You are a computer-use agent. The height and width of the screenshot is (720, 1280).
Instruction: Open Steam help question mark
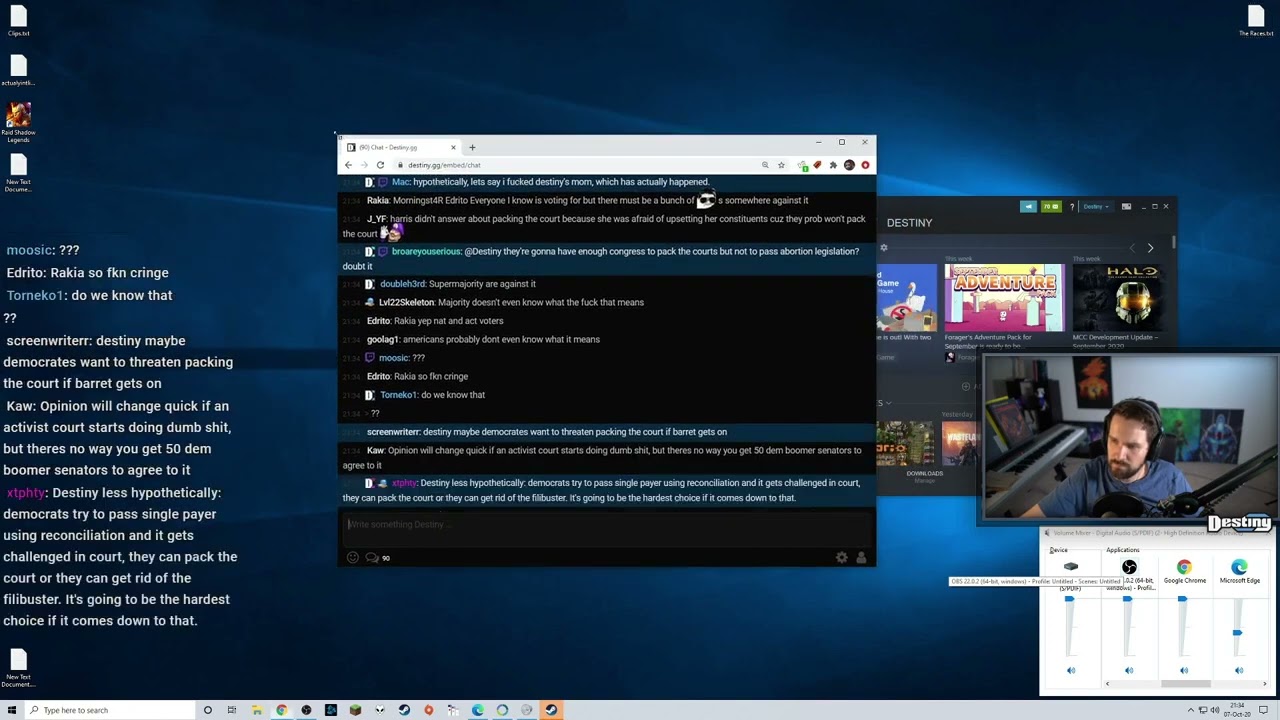1071,207
